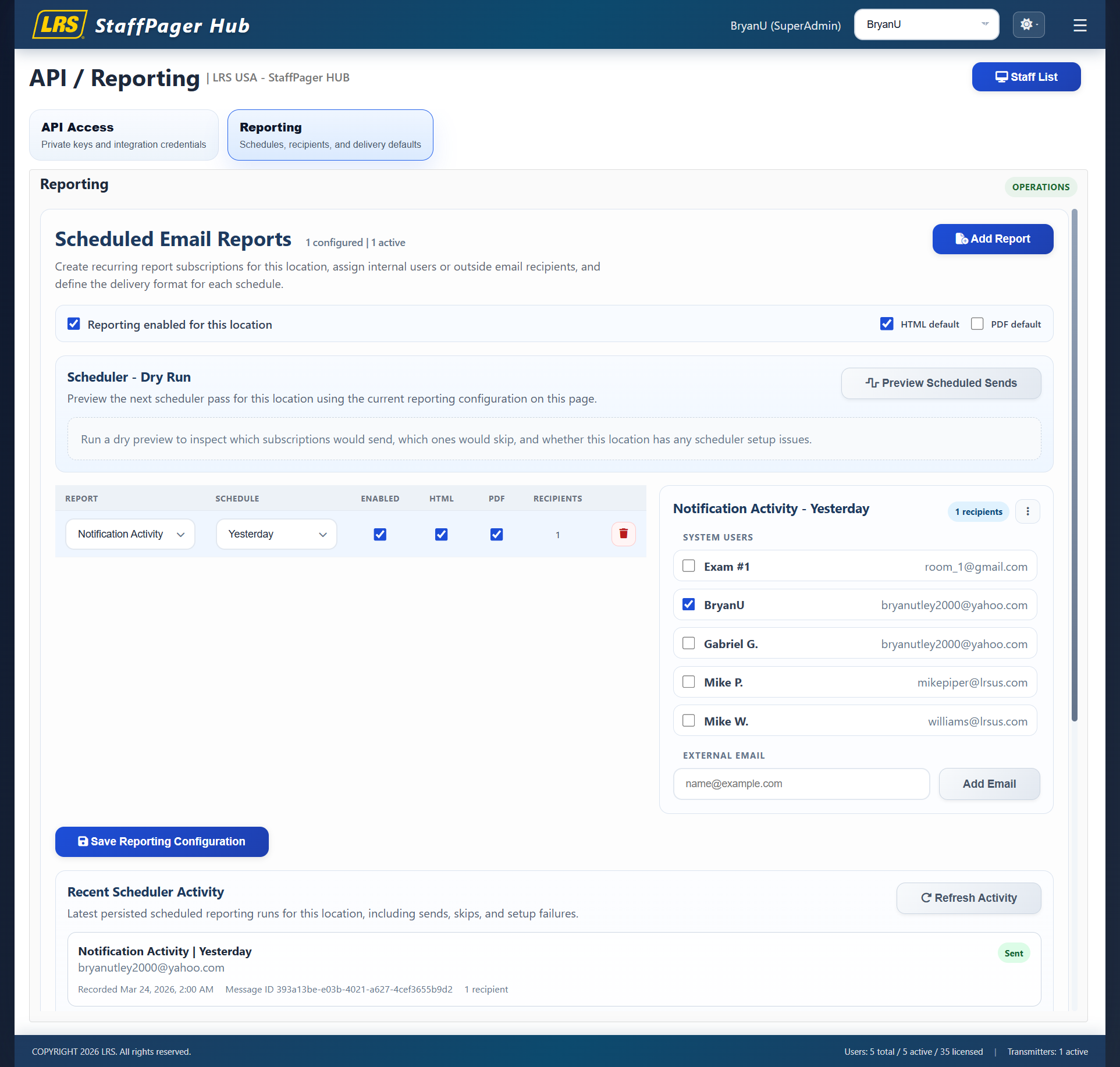The height and width of the screenshot is (1067, 1120).
Task: Open the Notification Activity report dropdown
Action: pos(130,534)
